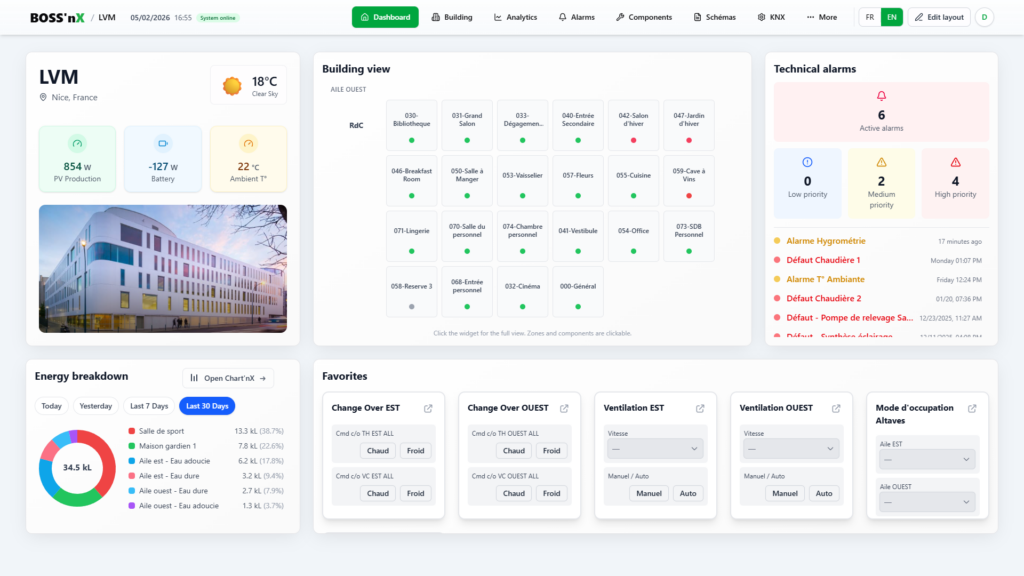Open user avatar D in header
This screenshot has width=1024, height=576.
[x=984, y=17]
